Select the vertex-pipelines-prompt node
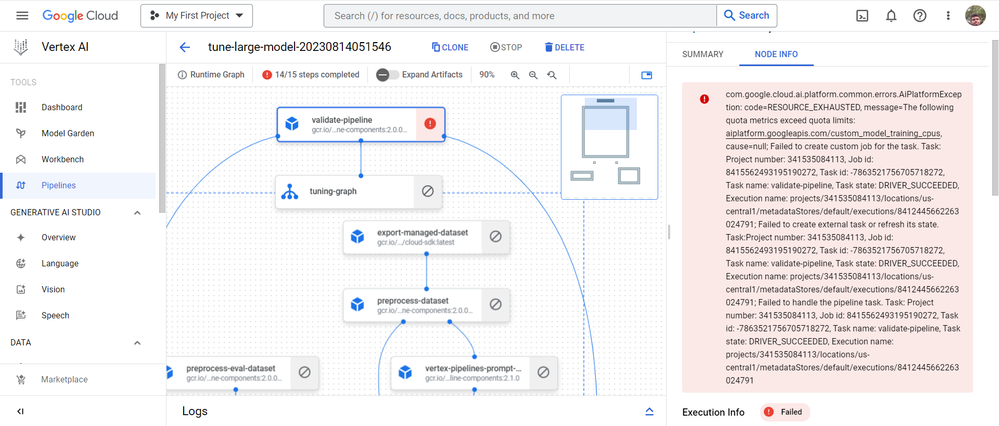This screenshot has height=426, width=999. click(474, 373)
